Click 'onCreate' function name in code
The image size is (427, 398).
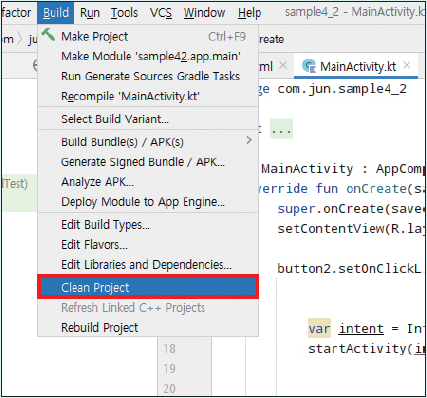tap(377, 189)
